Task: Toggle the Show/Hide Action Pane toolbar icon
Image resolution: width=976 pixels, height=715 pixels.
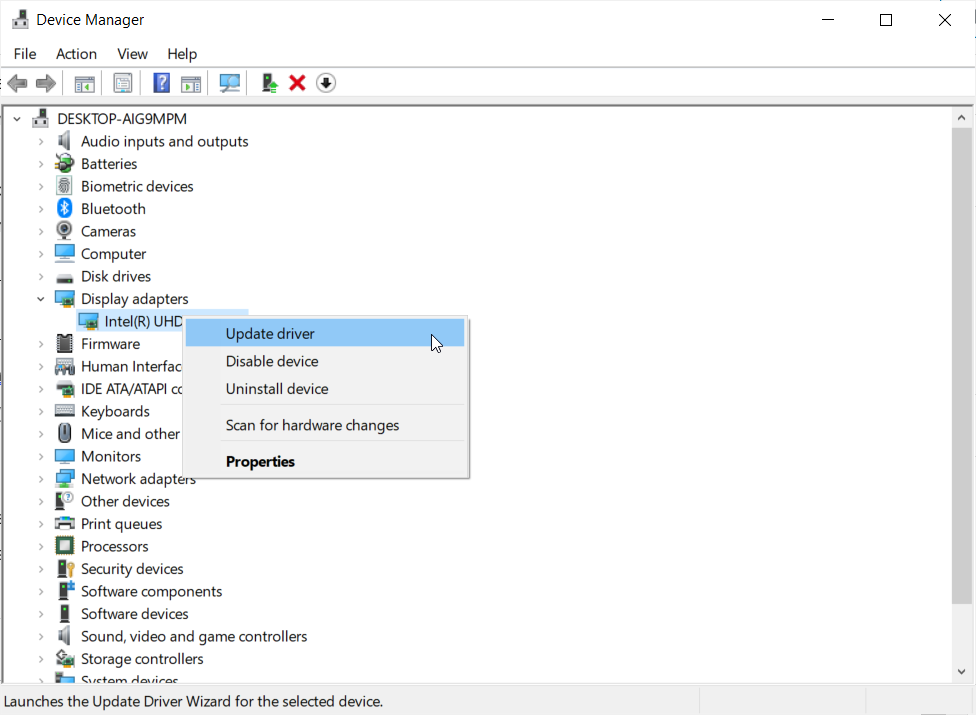Action: click(191, 83)
